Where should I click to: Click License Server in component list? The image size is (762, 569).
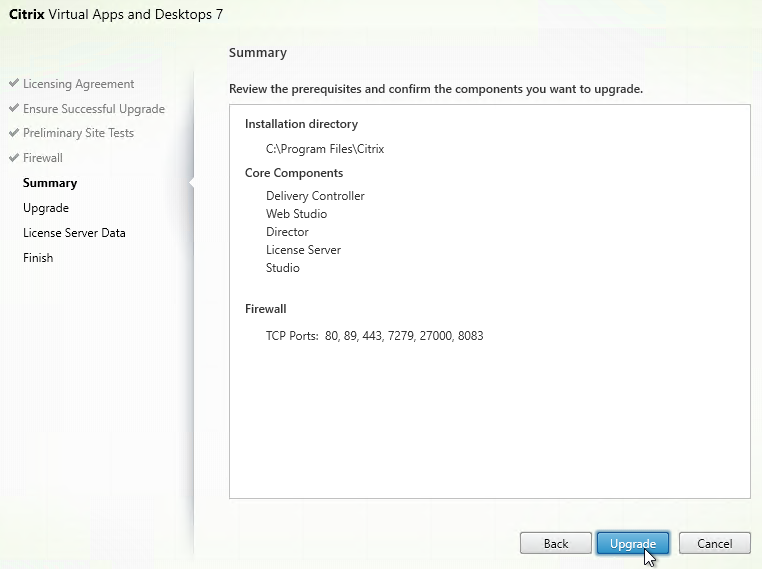[x=303, y=250]
